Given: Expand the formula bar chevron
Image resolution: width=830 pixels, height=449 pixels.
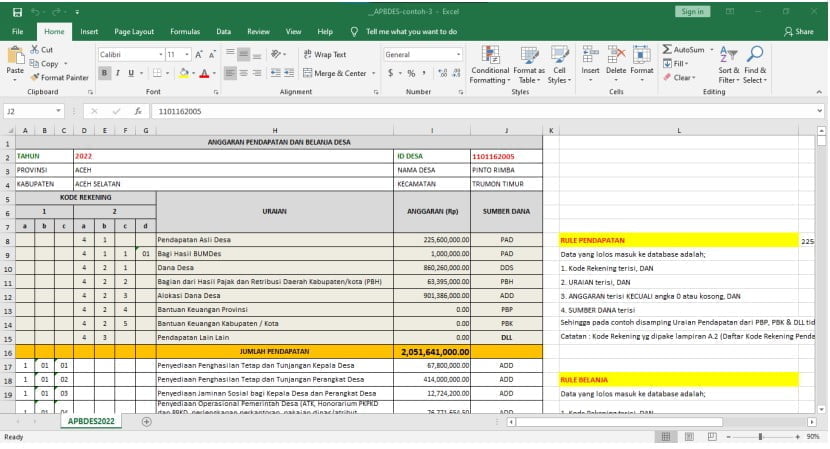Looking at the screenshot, I should [x=819, y=111].
